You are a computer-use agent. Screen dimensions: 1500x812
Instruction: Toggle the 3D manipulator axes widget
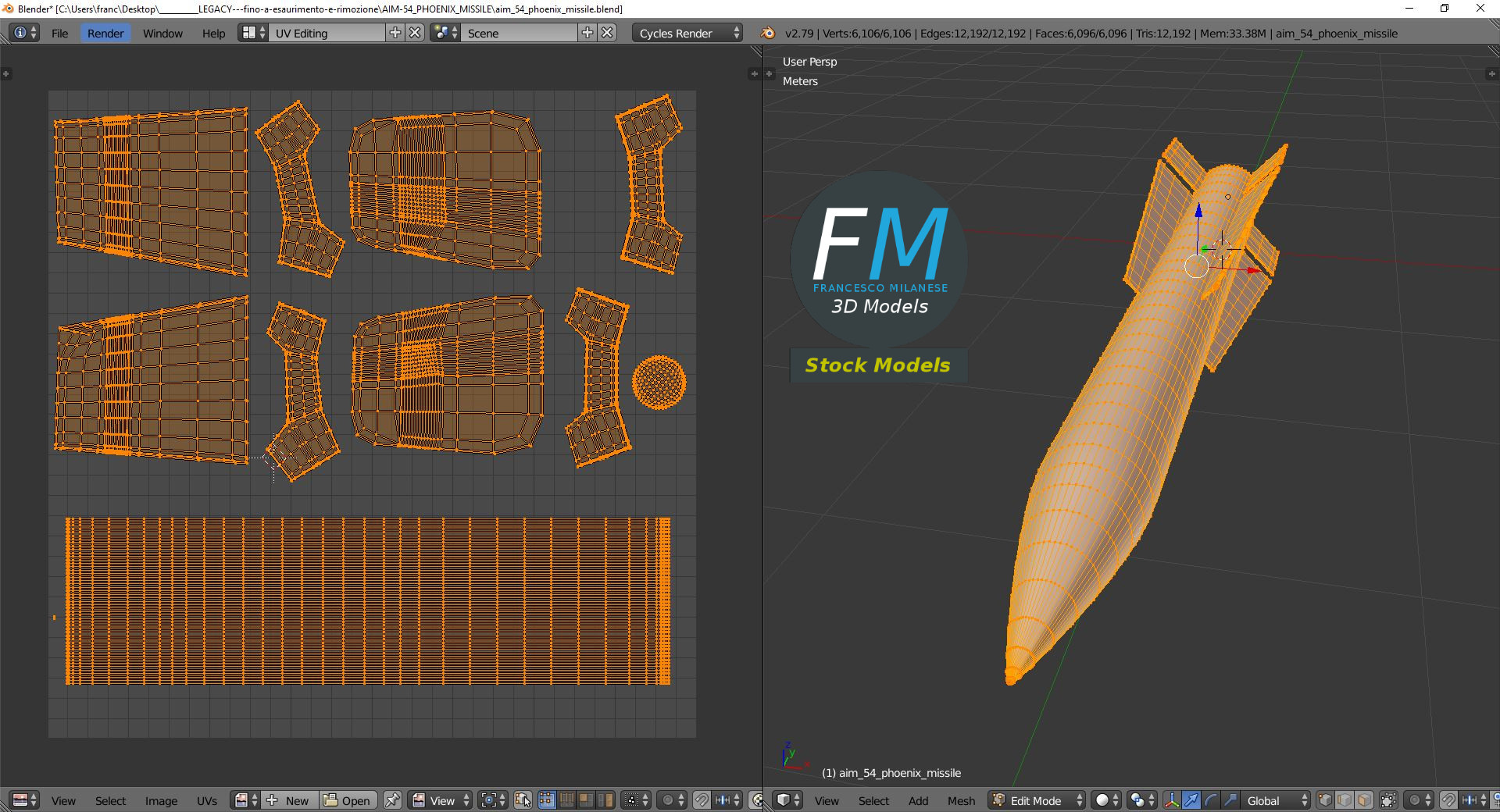(1171, 800)
